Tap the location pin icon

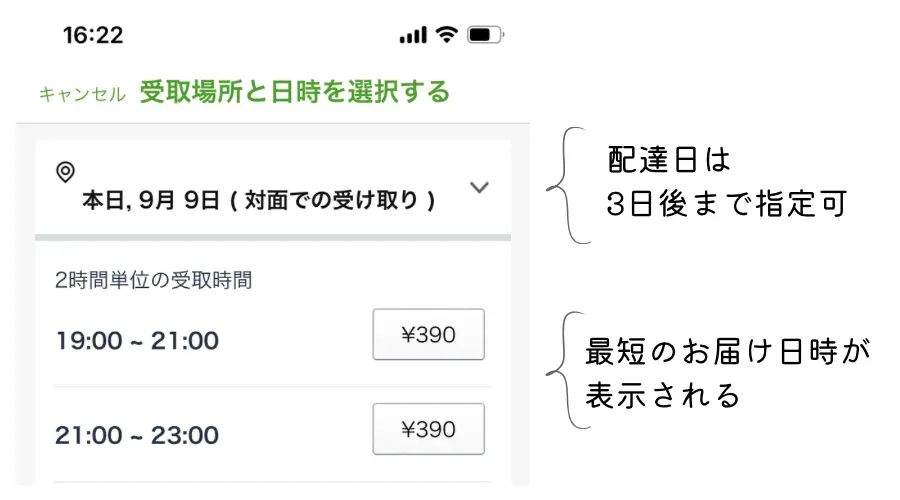pos(65,172)
